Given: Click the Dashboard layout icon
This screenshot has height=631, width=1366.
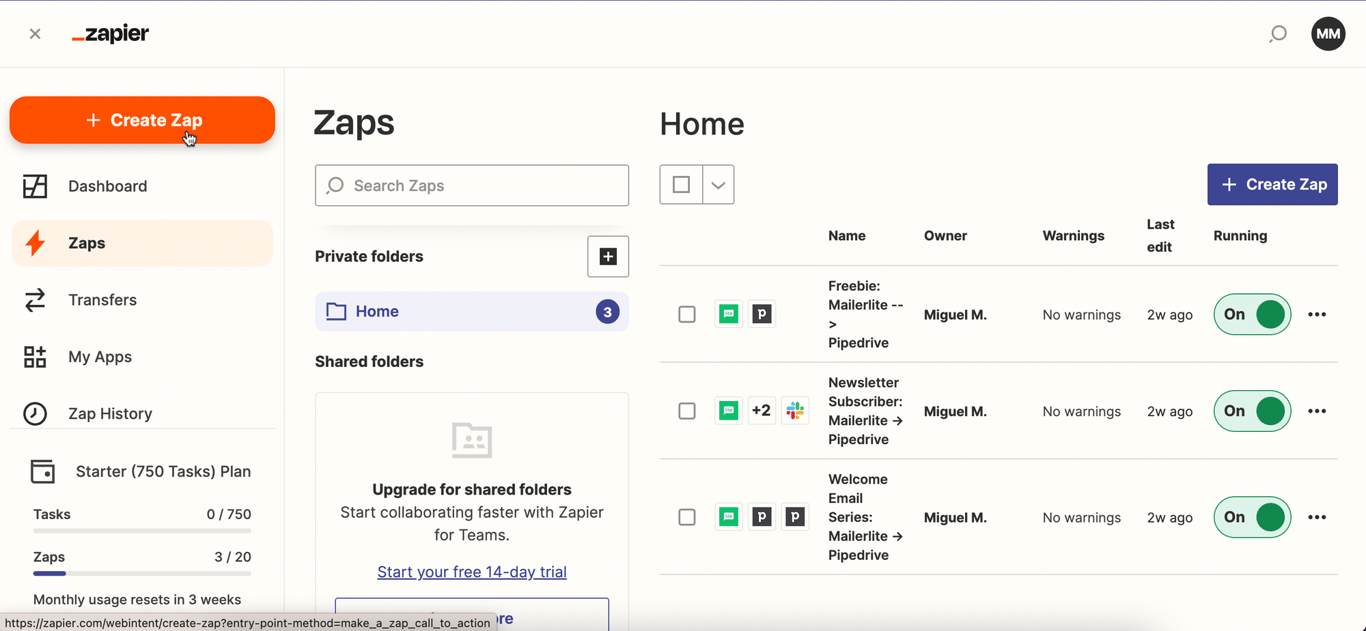Looking at the screenshot, I should coord(35,186).
